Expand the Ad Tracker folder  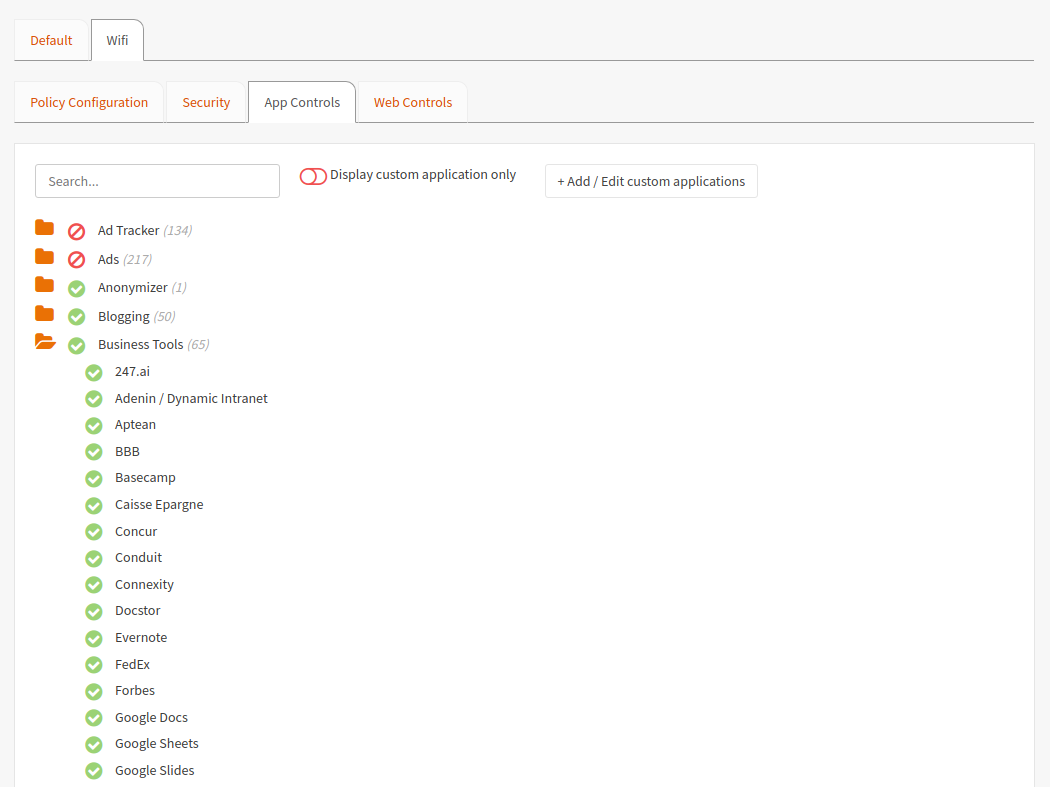pyautogui.click(x=44, y=228)
